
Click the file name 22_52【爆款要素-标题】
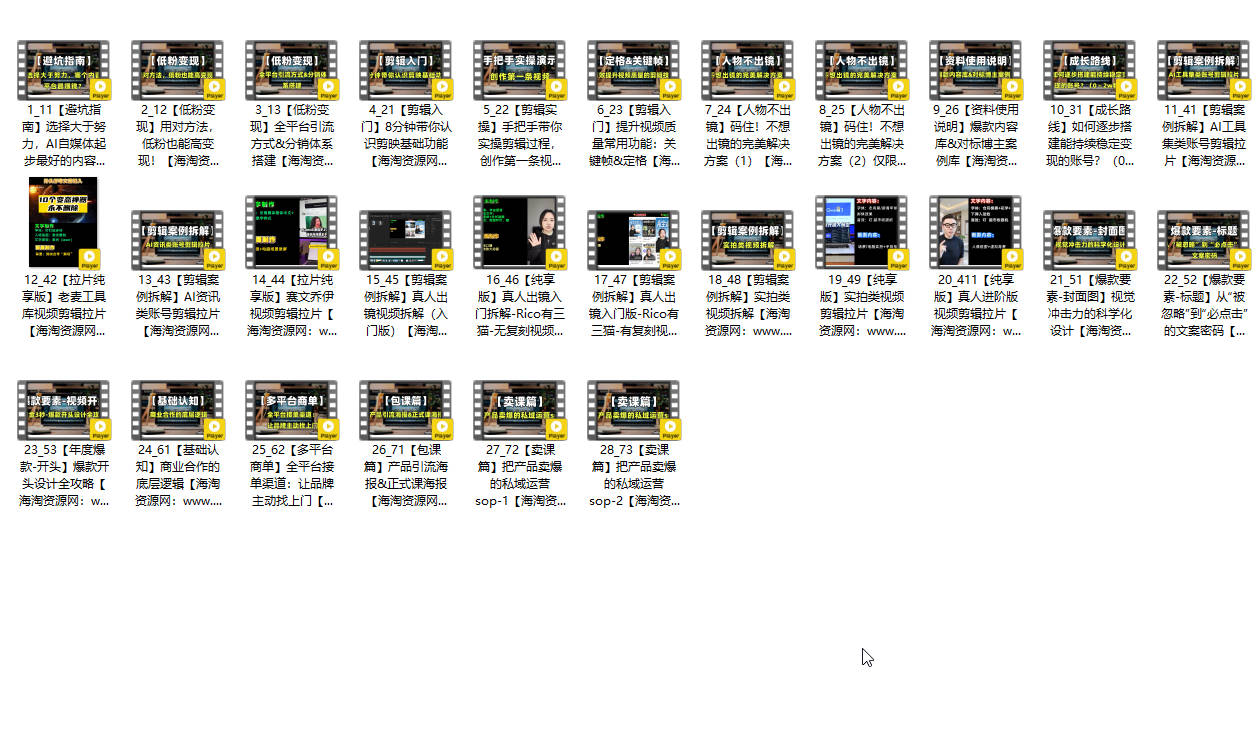(x=1204, y=305)
